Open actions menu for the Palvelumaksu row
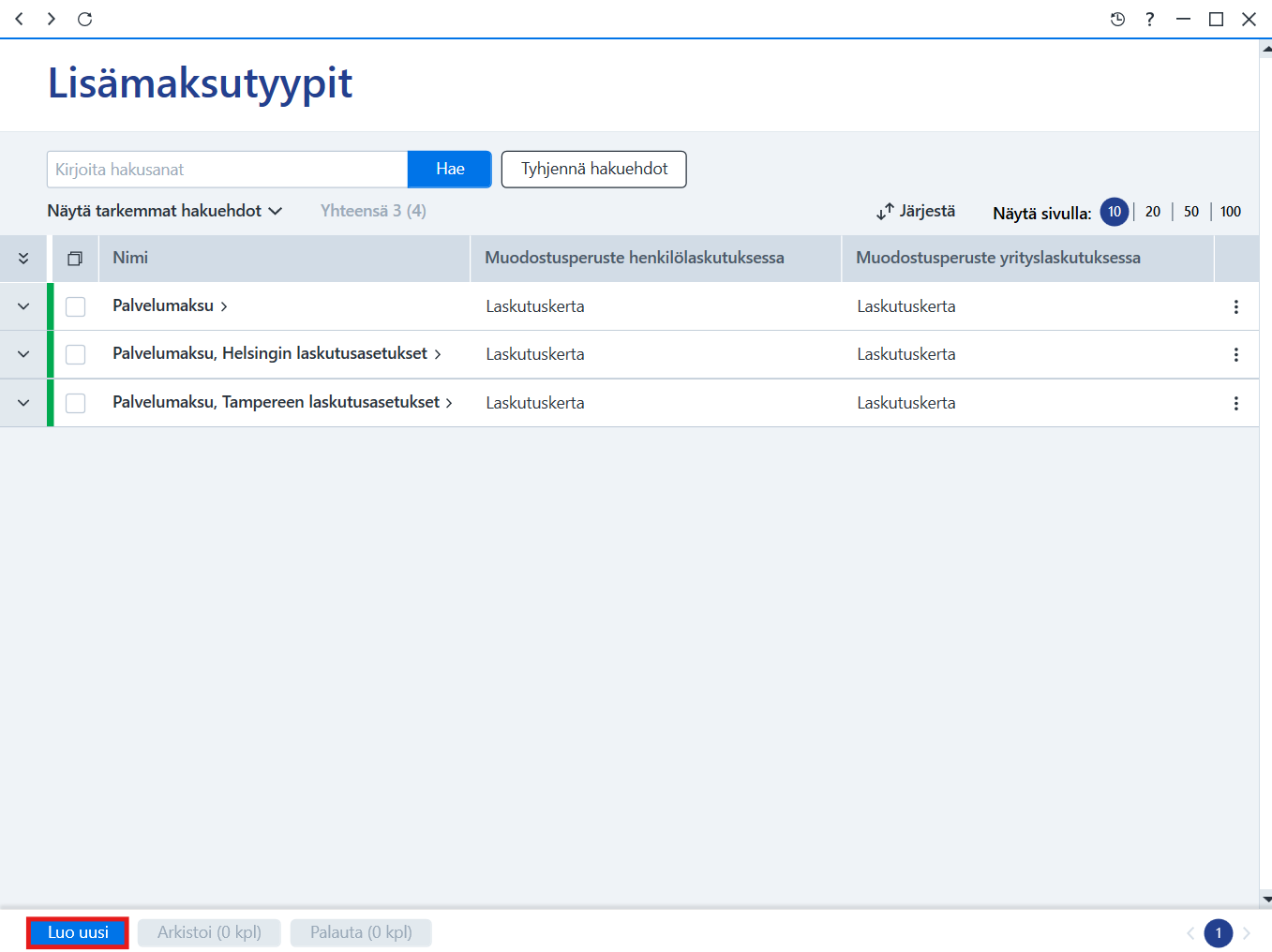This screenshot has height=952, width=1272. (x=1236, y=306)
